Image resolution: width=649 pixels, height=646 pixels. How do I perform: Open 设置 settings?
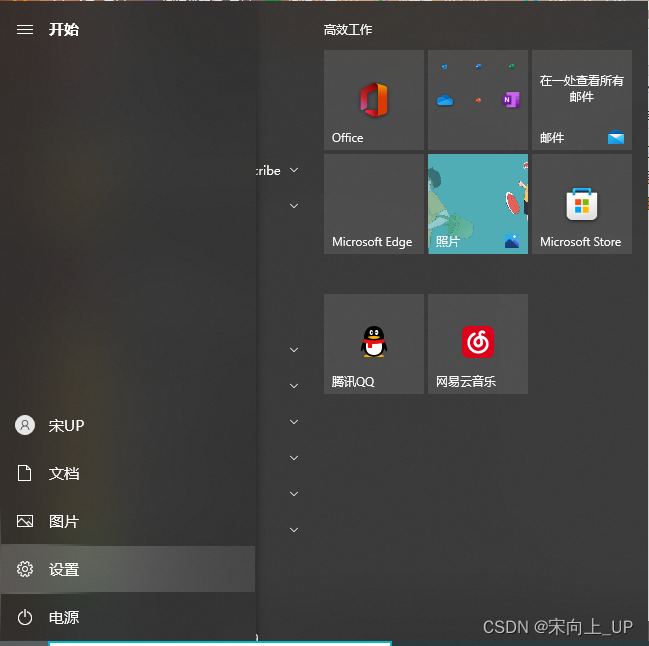(127, 569)
